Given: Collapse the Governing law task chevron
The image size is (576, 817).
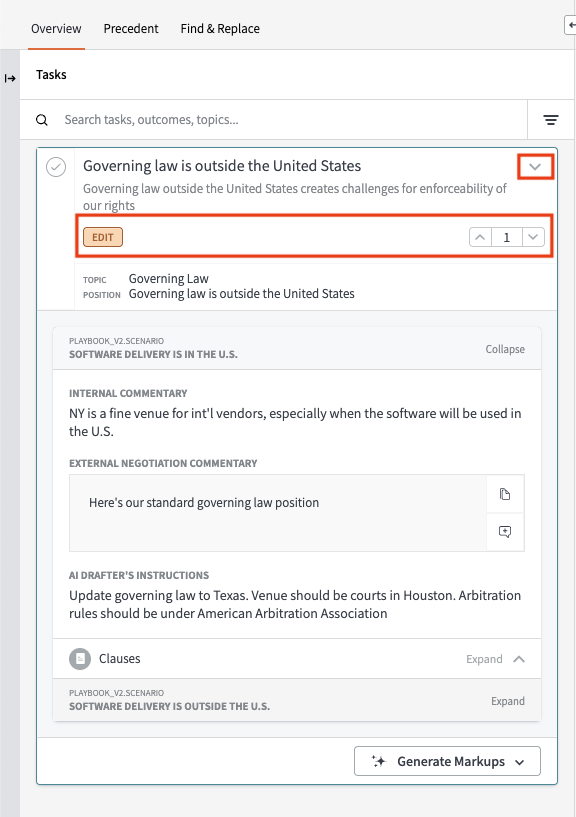Looking at the screenshot, I should click(535, 167).
